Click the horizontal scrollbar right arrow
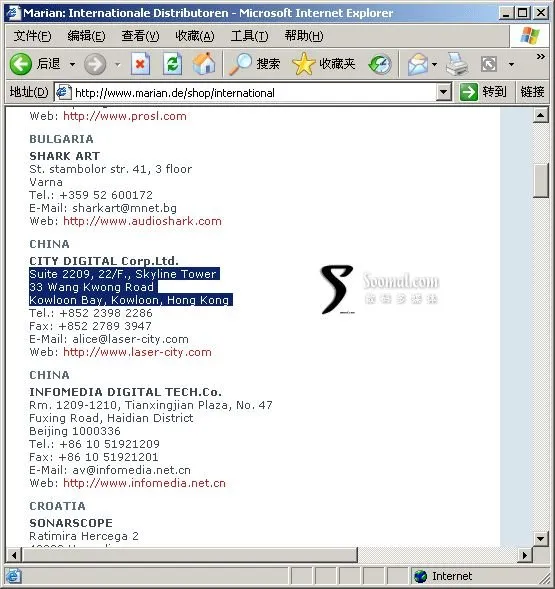This screenshot has width=555, height=589. click(525, 555)
